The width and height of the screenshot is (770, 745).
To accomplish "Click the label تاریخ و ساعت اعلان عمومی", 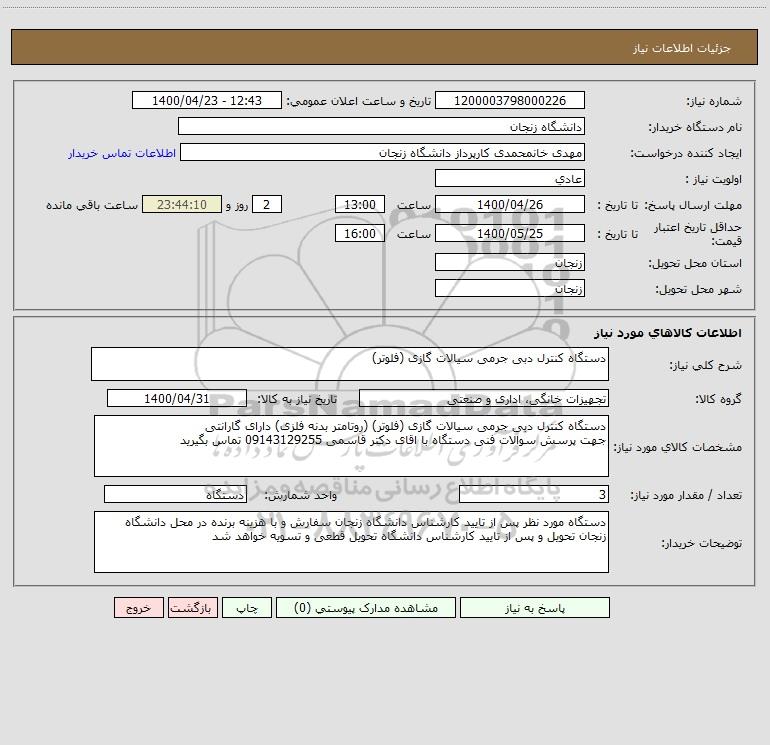I will [x=359, y=101].
